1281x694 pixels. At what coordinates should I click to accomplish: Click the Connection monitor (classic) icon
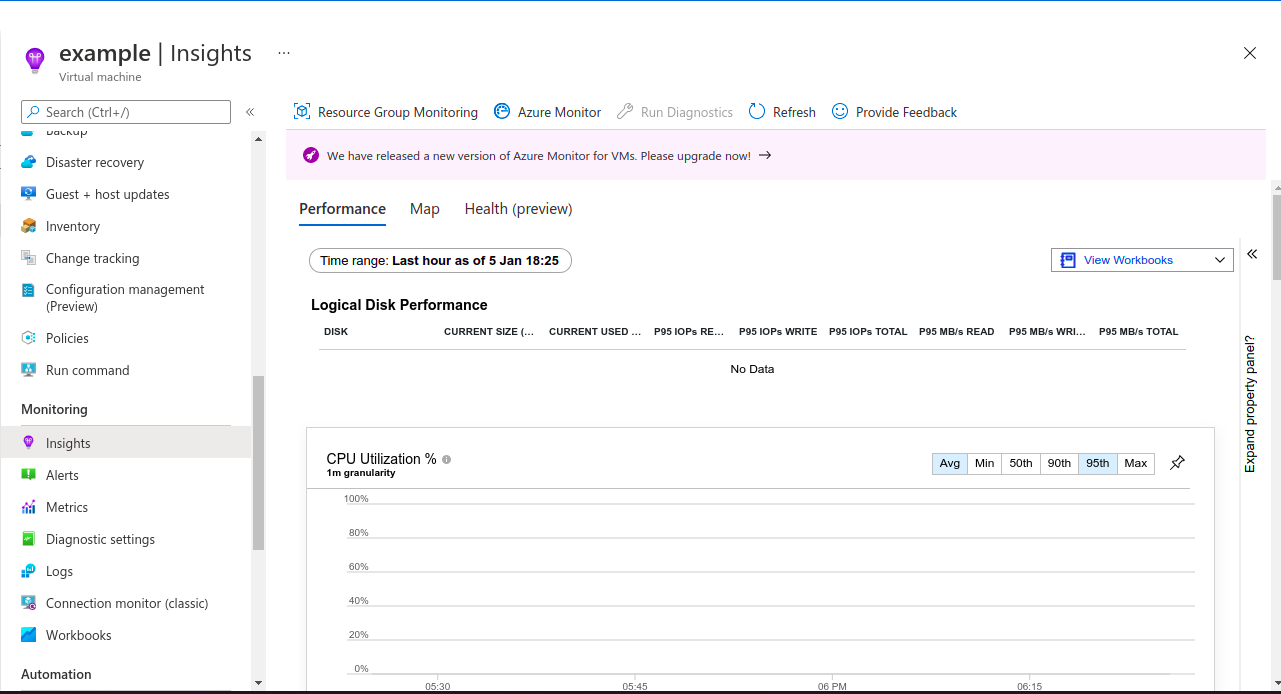(28, 603)
